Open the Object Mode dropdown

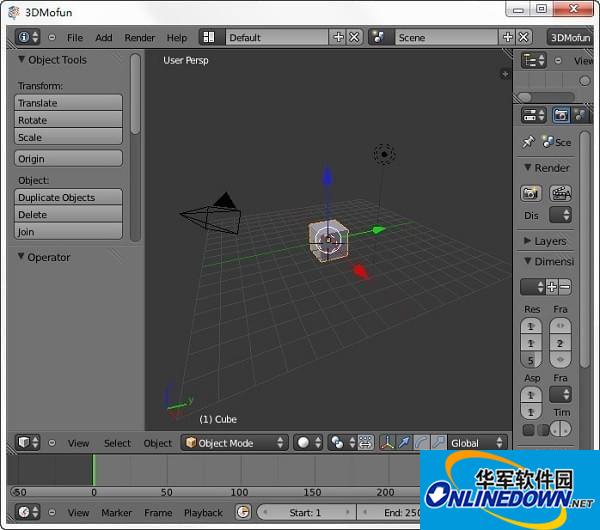235,443
